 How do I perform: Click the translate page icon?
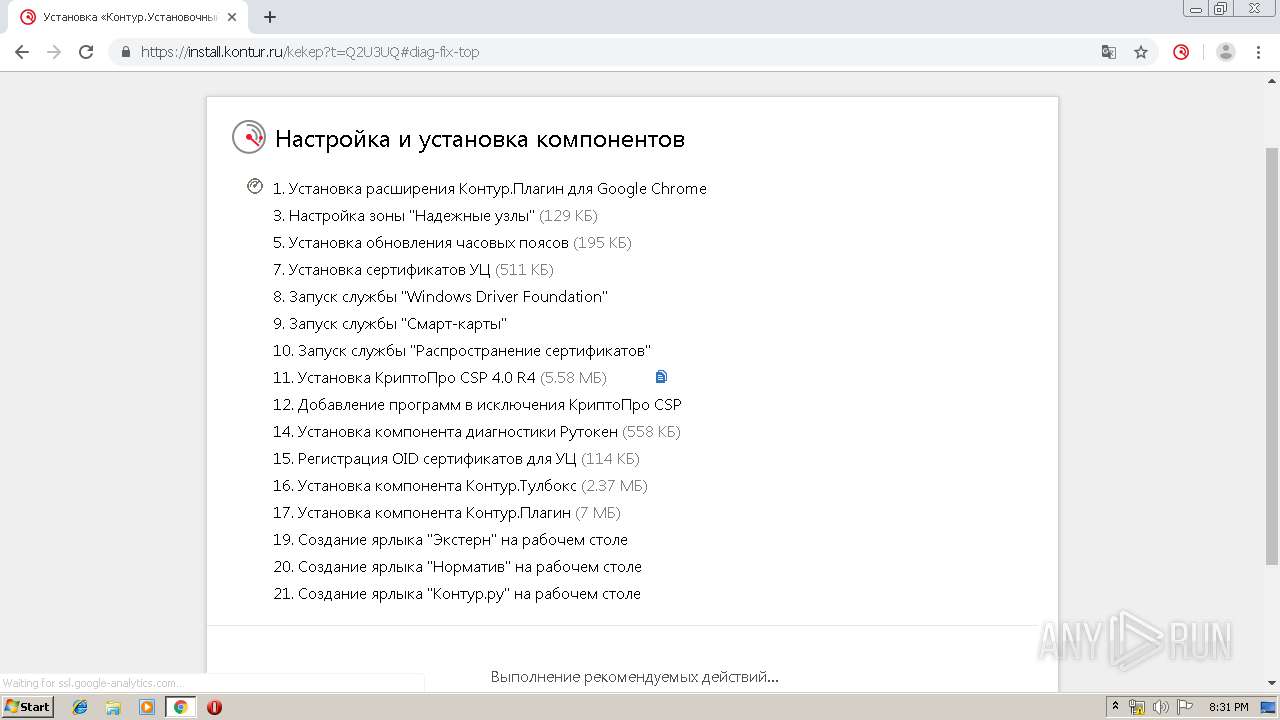tap(1109, 52)
